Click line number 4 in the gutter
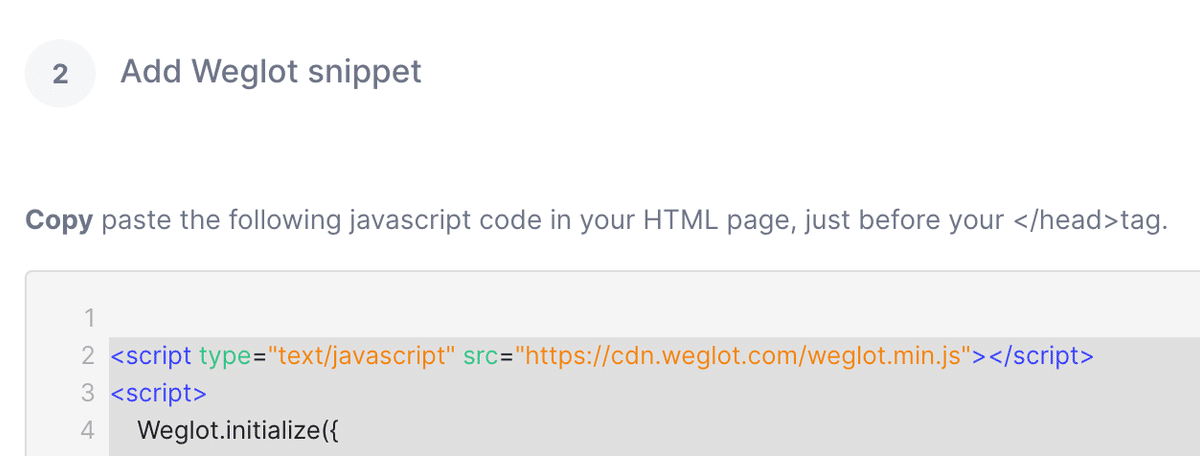 click(88, 430)
